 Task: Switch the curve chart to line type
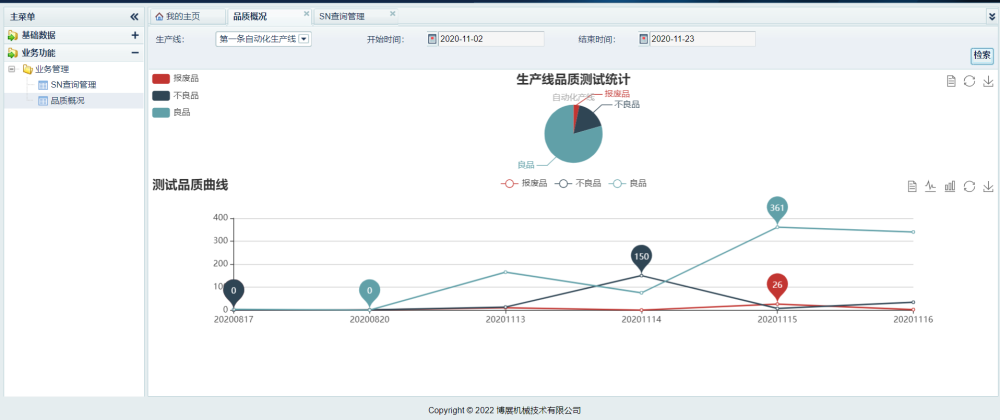pos(931,186)
